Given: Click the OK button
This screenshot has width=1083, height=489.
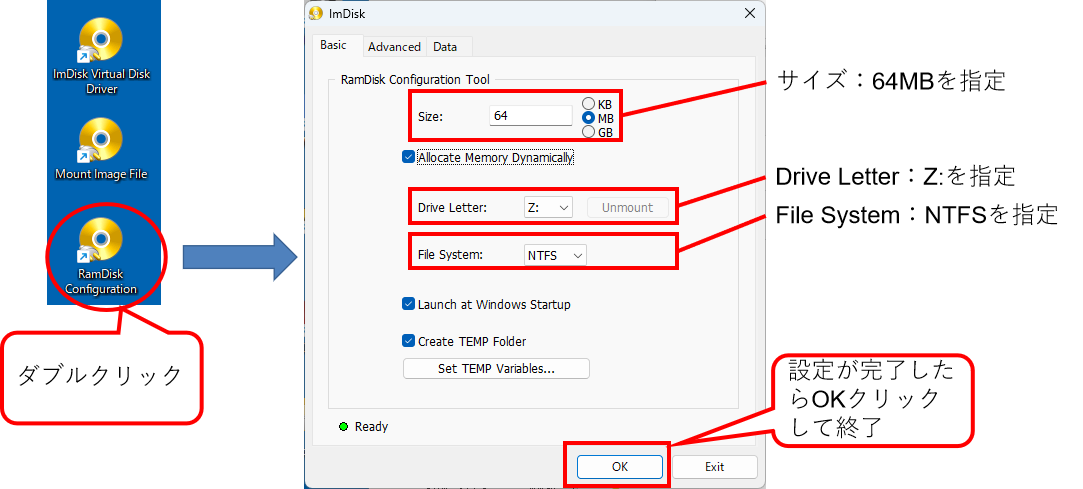Looking at the screenshot, I should point(620,467).
